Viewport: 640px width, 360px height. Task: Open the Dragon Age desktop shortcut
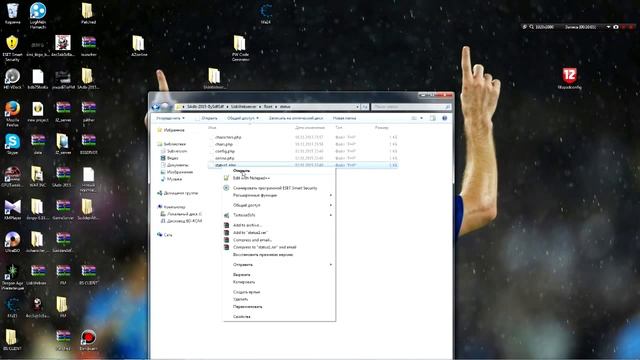click(x=12, y=277)
